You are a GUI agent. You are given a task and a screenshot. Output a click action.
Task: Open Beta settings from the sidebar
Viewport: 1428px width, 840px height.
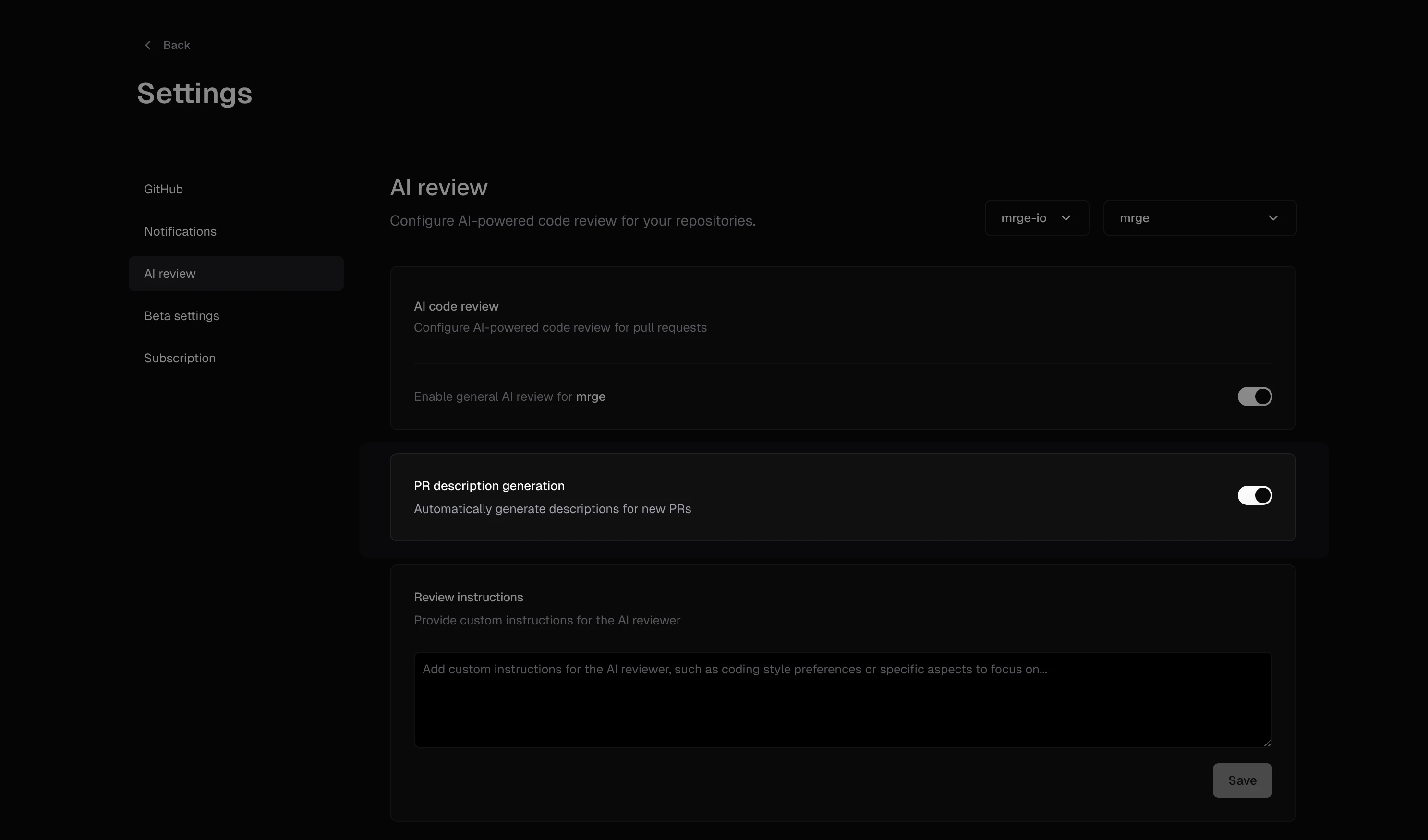(182, 315)
